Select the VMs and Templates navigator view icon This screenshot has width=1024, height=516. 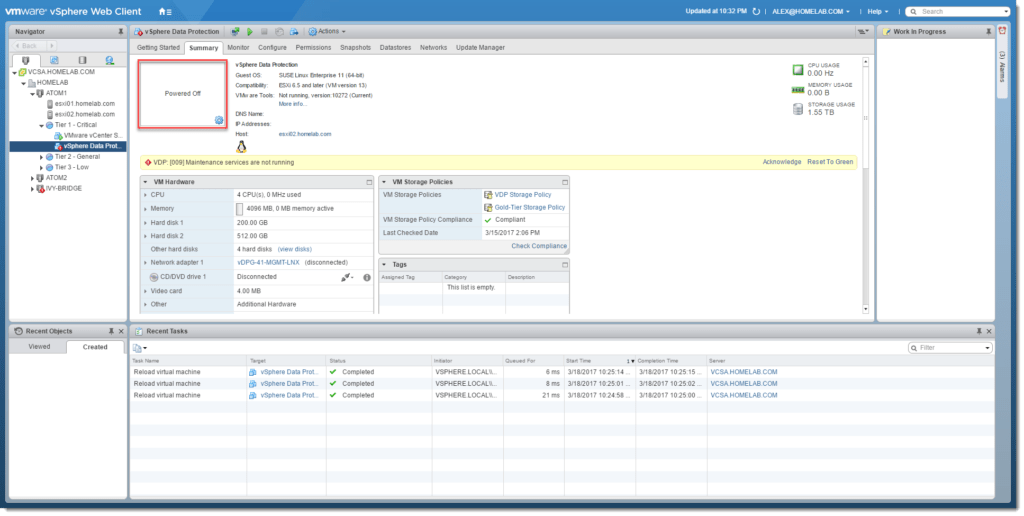[54, 60]
